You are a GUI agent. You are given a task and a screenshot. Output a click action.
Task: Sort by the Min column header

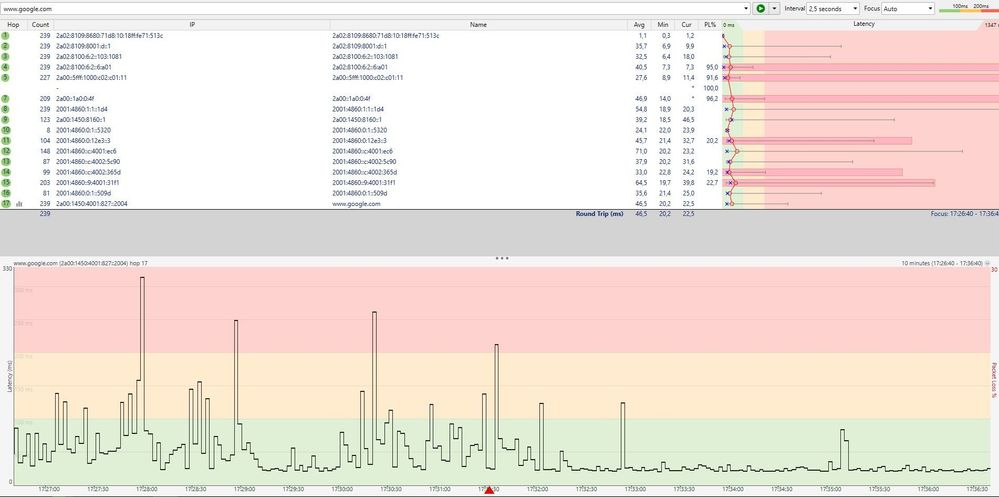[x=663, y=24]
